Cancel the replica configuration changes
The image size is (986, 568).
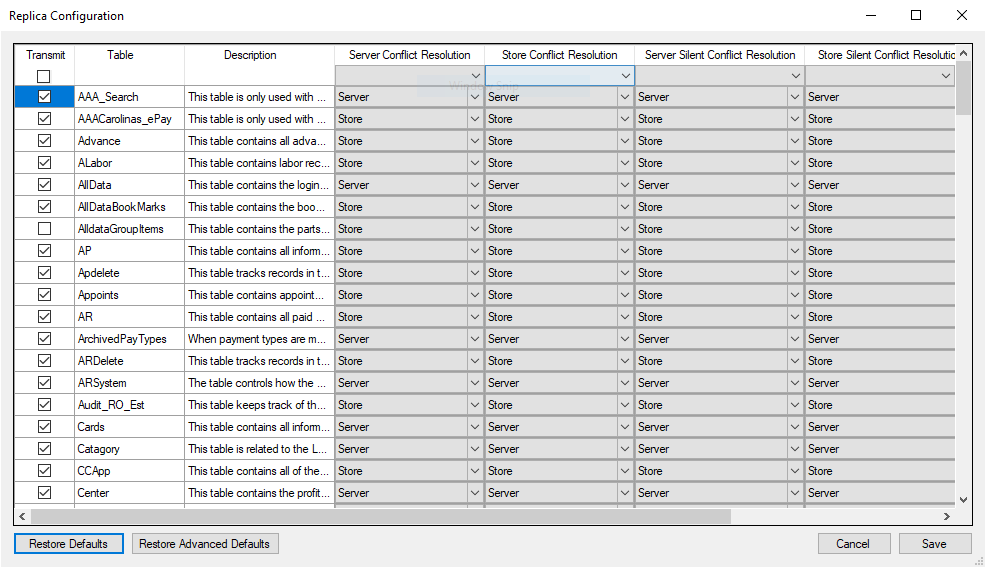pyautogui.click(x=853, y=543)
